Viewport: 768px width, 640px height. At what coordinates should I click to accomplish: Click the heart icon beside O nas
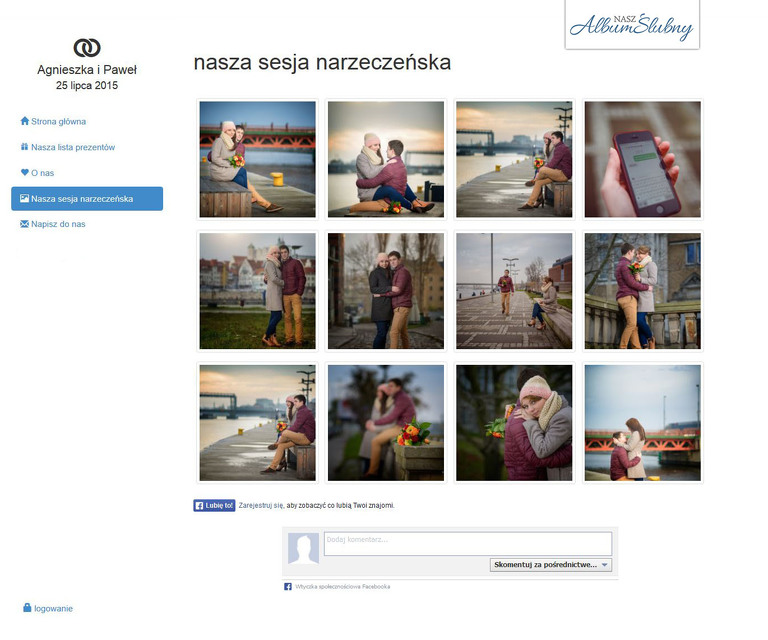24,172
